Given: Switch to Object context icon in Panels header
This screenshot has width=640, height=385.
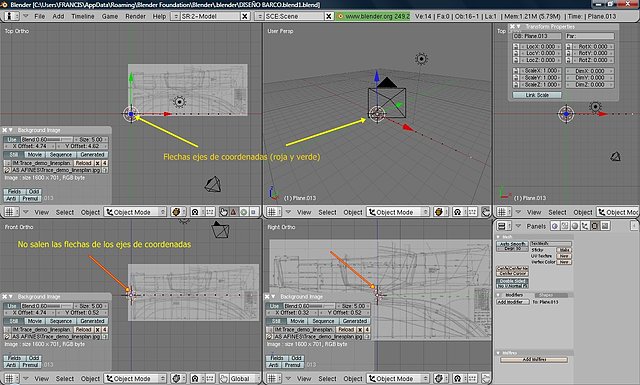Looking at the screenshot, I should point(585,226).
